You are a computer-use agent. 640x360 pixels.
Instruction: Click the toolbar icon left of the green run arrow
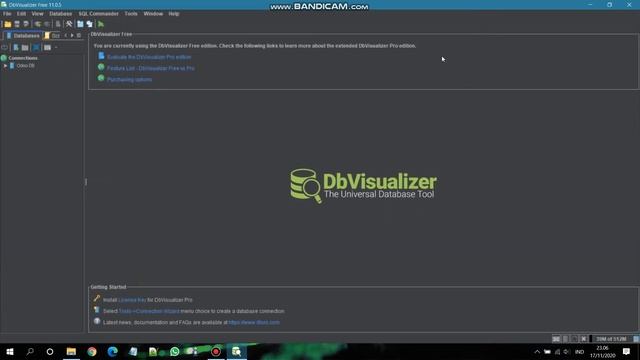point(90,24)
